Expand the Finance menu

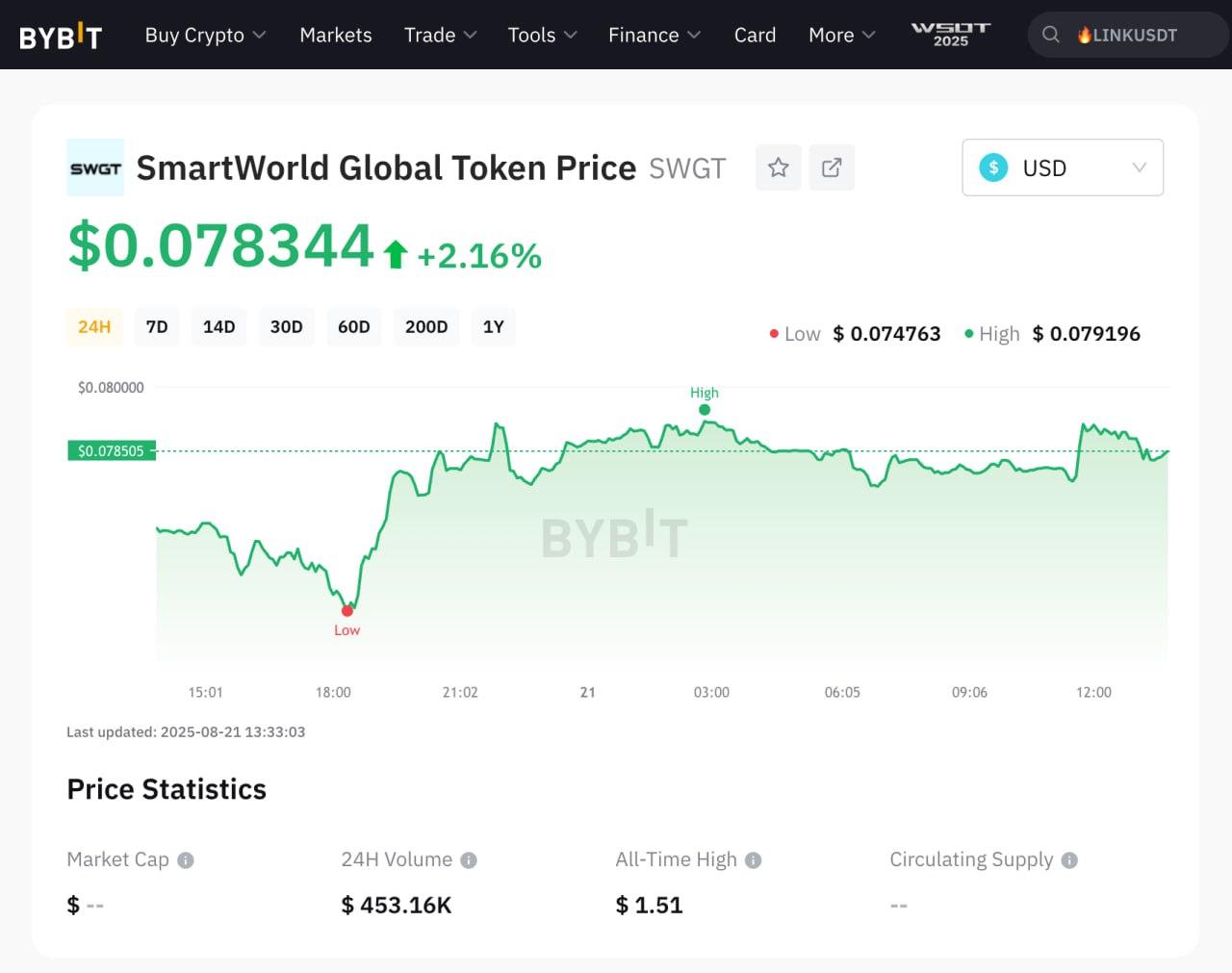pyautogui.click(x=654, y=35)
